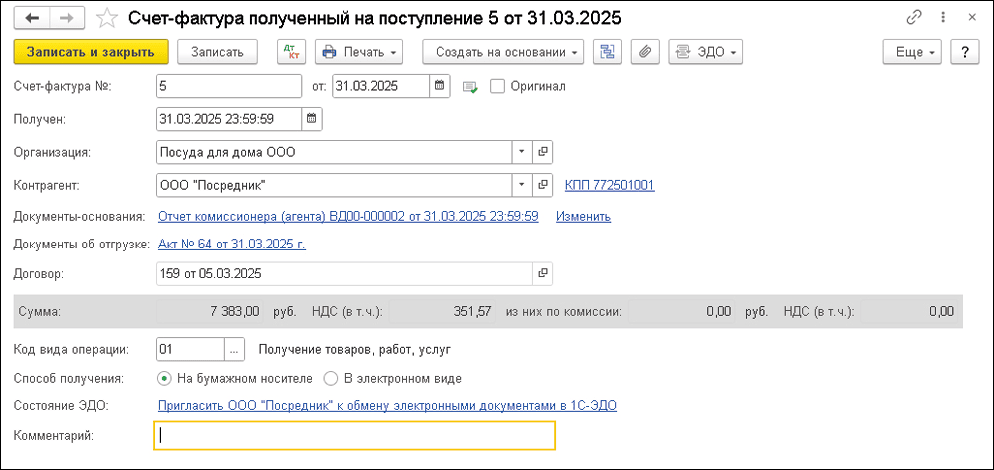Open the Создать на основании dropdown
The height and width of the screenshot is (470, 994).
pyautogui.click(x=503, y=52)
